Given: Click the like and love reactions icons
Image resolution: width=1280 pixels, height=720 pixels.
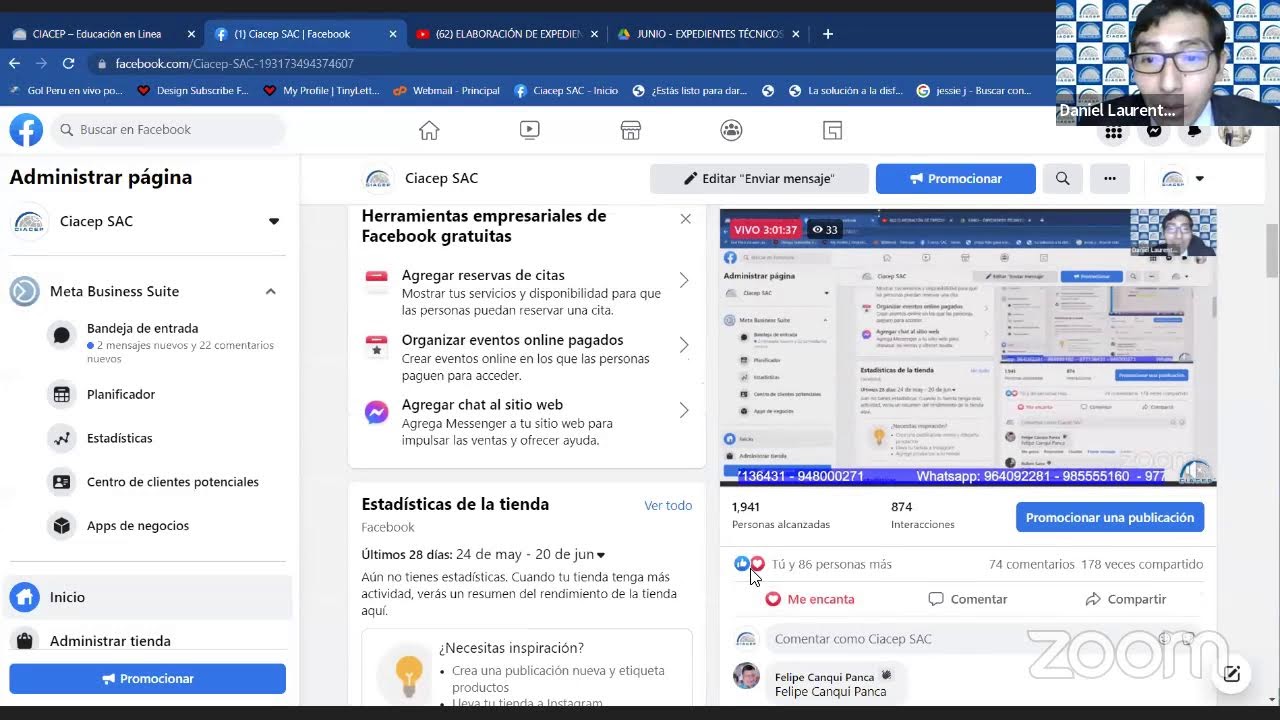Looking at the screenshot, I should (749, 564).
